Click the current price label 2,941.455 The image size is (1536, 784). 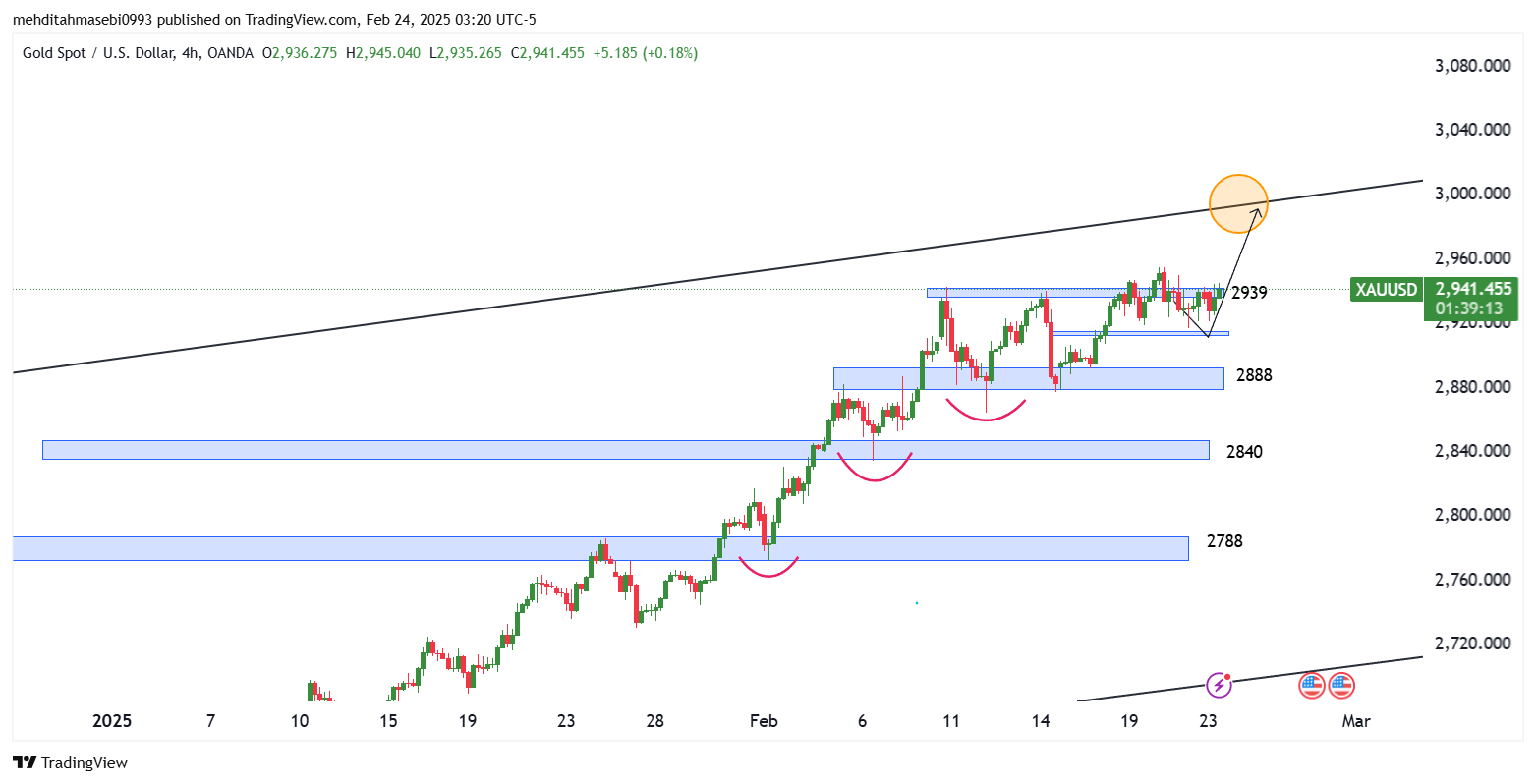click(1473, 289)
